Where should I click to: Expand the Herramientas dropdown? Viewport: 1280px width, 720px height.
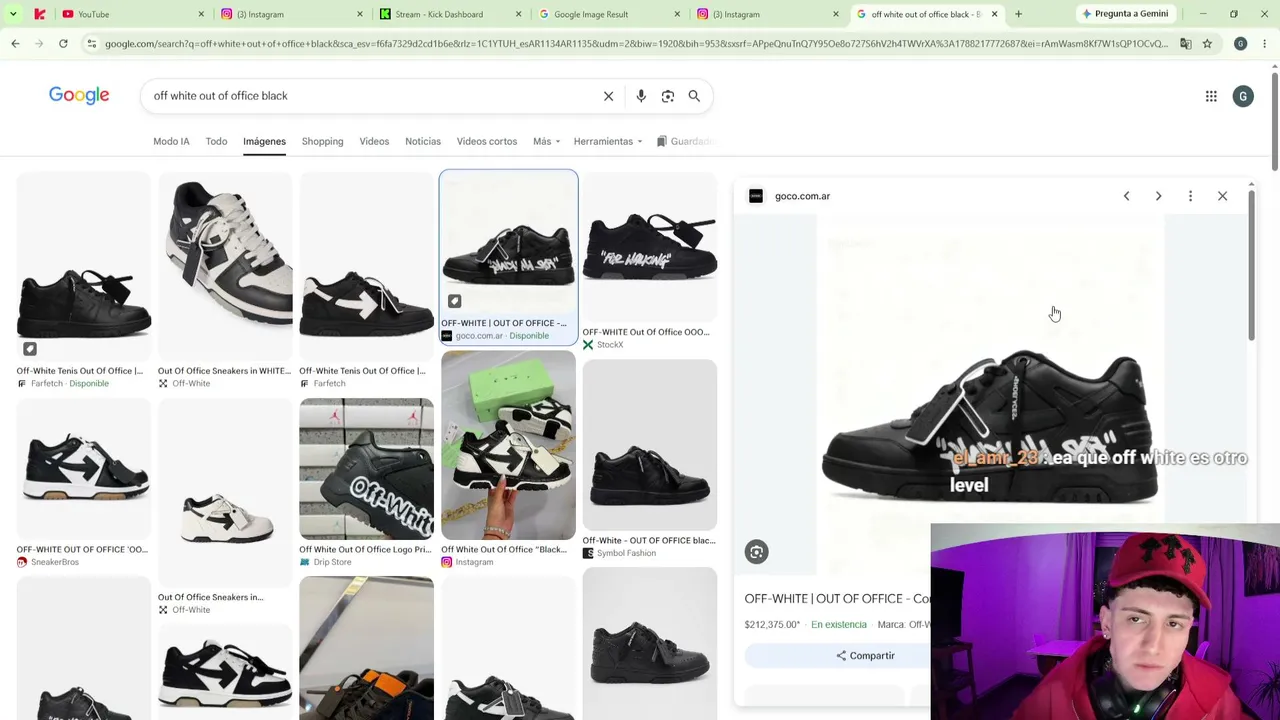[608, 141]
